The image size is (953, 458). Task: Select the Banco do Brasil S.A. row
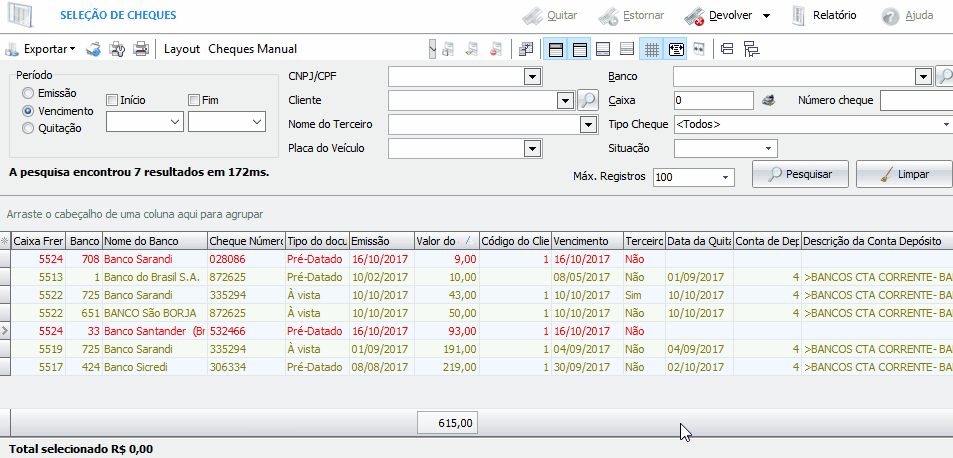pyautogui.click(x=476, y=277)
